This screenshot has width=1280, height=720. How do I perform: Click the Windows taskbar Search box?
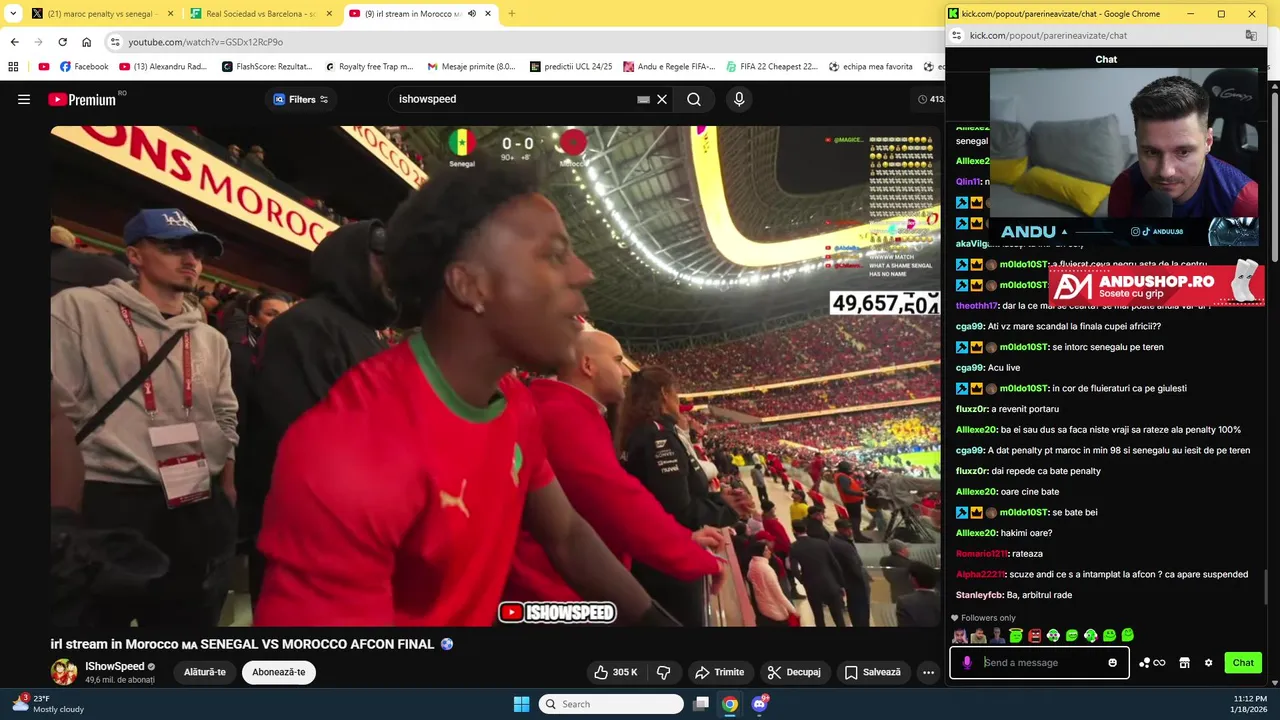pyautogui.click(x=611, y=704)
